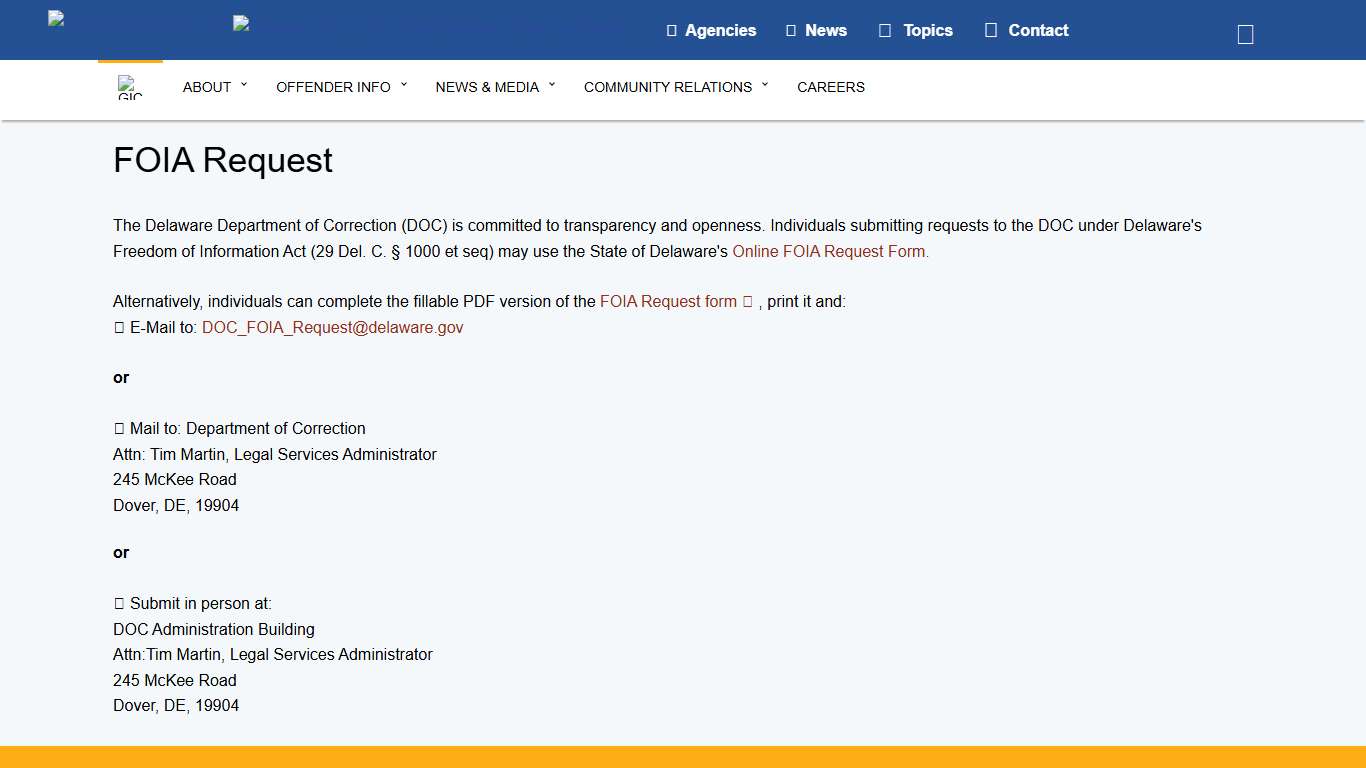Open the Online FOIA Request Form link
Viewport: 1366px width, 768px height.
click(830, 252)
